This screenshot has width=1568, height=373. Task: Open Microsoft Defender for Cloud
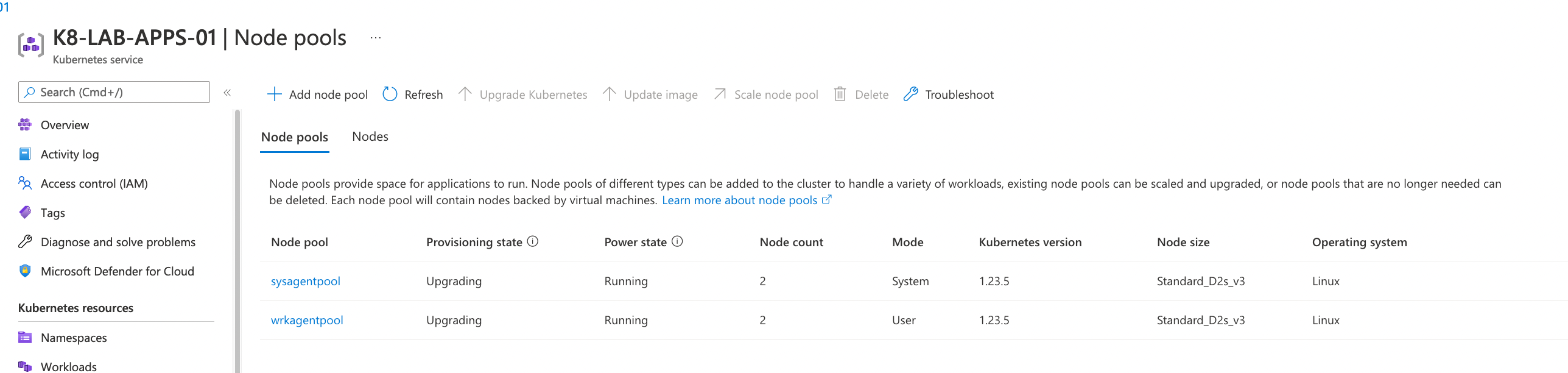coord(118,271)
